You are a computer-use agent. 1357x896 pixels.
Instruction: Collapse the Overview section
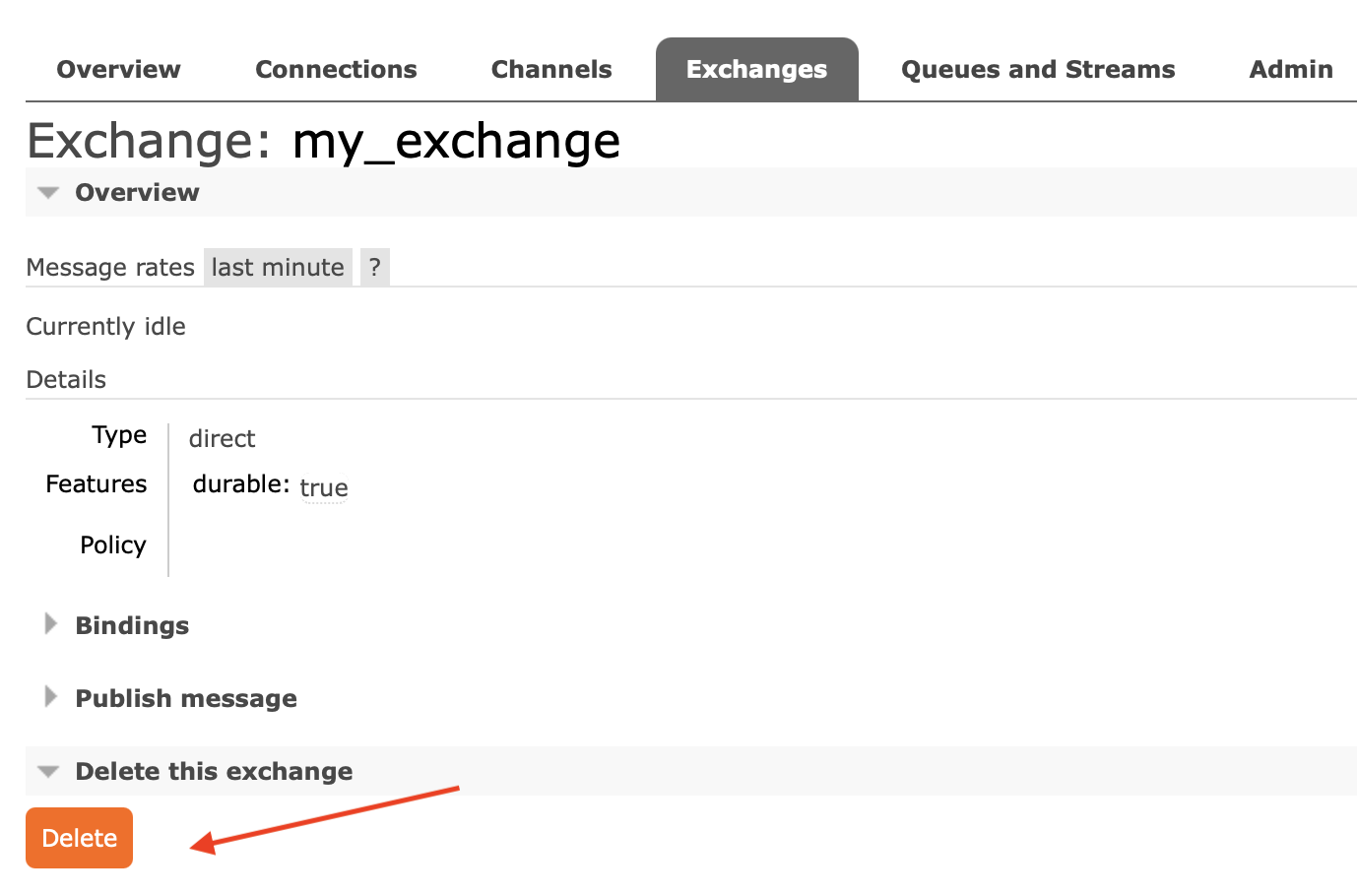click(x=137, y=193)
